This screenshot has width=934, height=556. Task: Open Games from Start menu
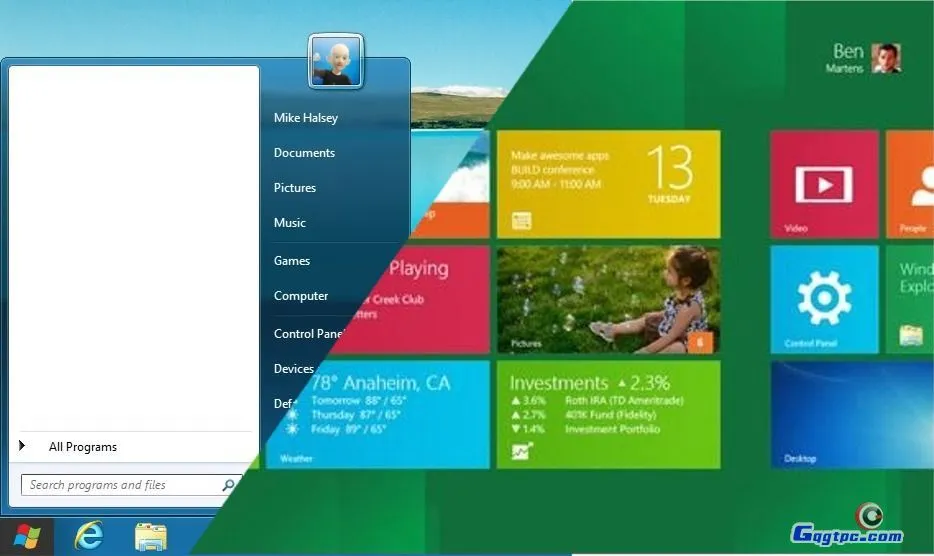(x=292, y=261)
